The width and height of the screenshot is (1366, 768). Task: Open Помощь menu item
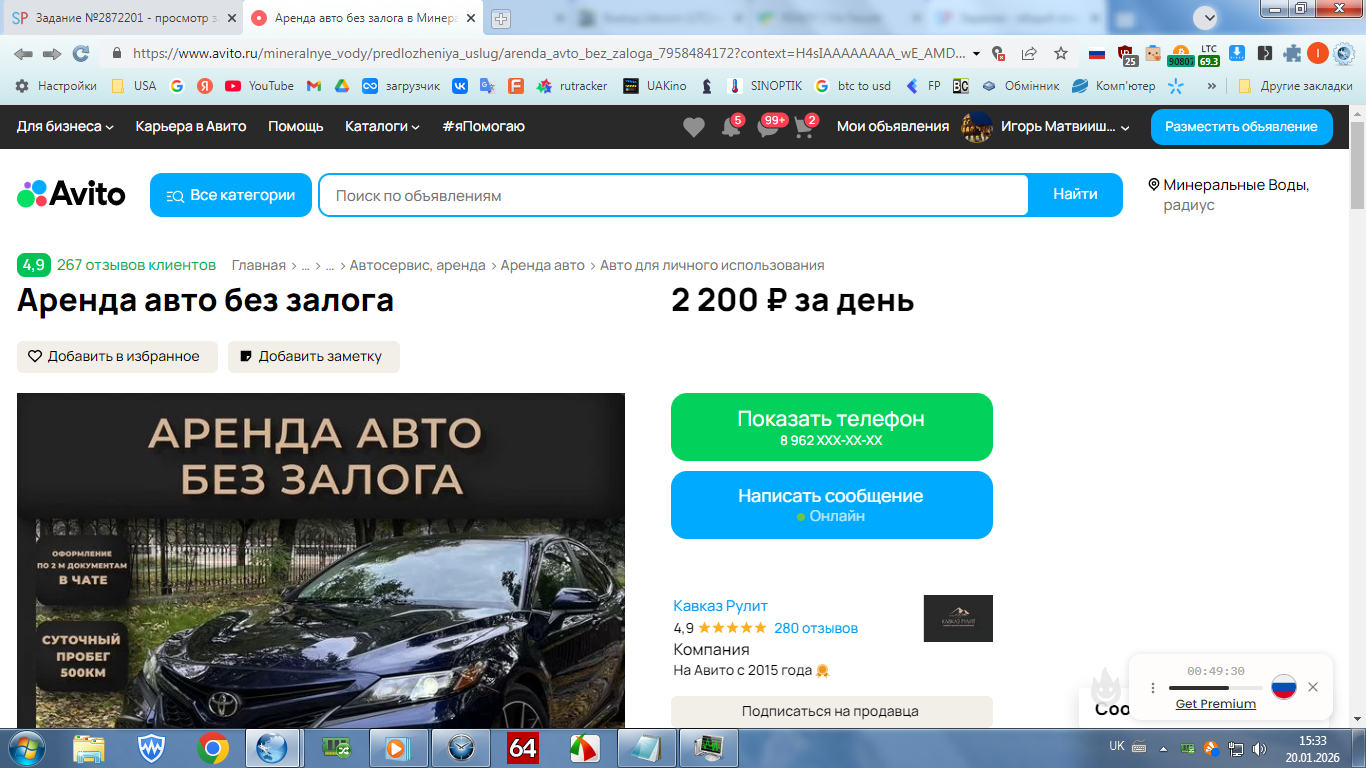296,126
